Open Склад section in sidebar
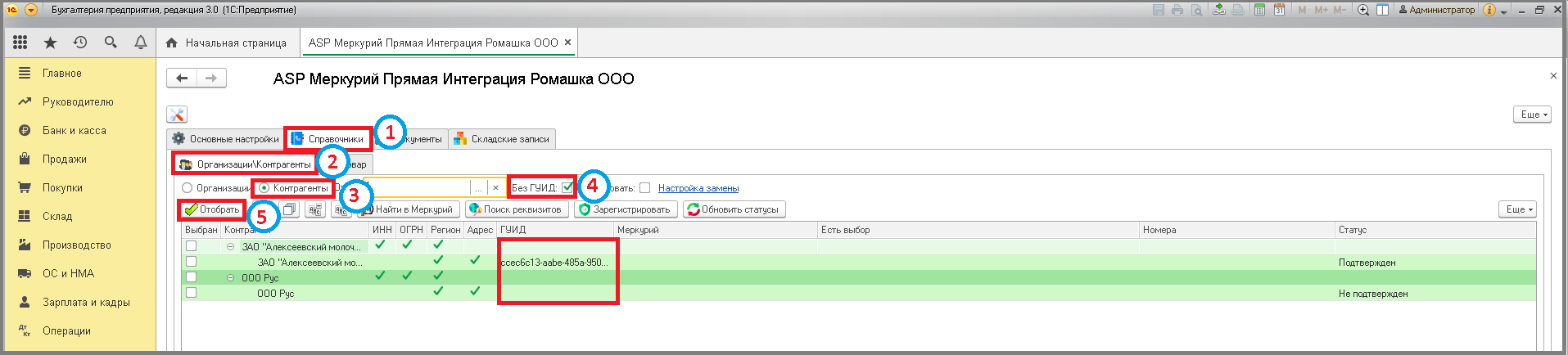1568x355 pixels. (57, 216)
